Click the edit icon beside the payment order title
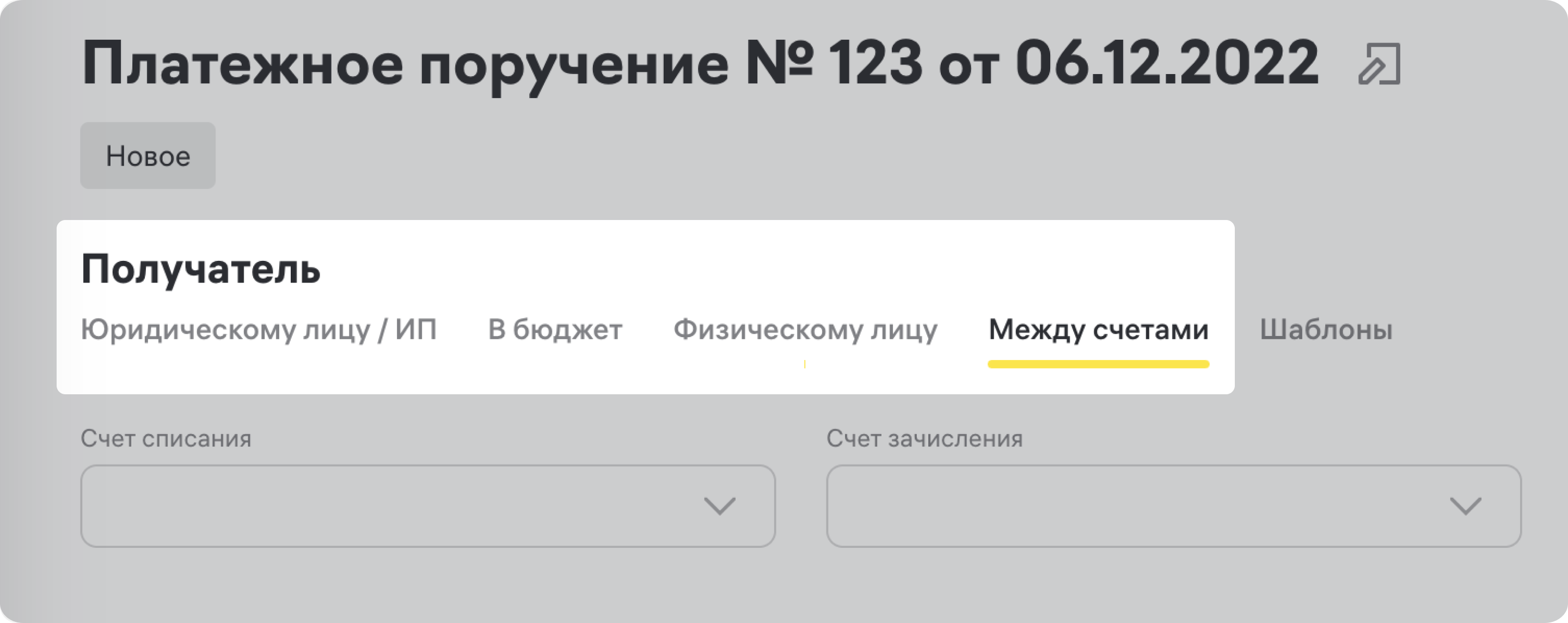 coord(1379,65)
